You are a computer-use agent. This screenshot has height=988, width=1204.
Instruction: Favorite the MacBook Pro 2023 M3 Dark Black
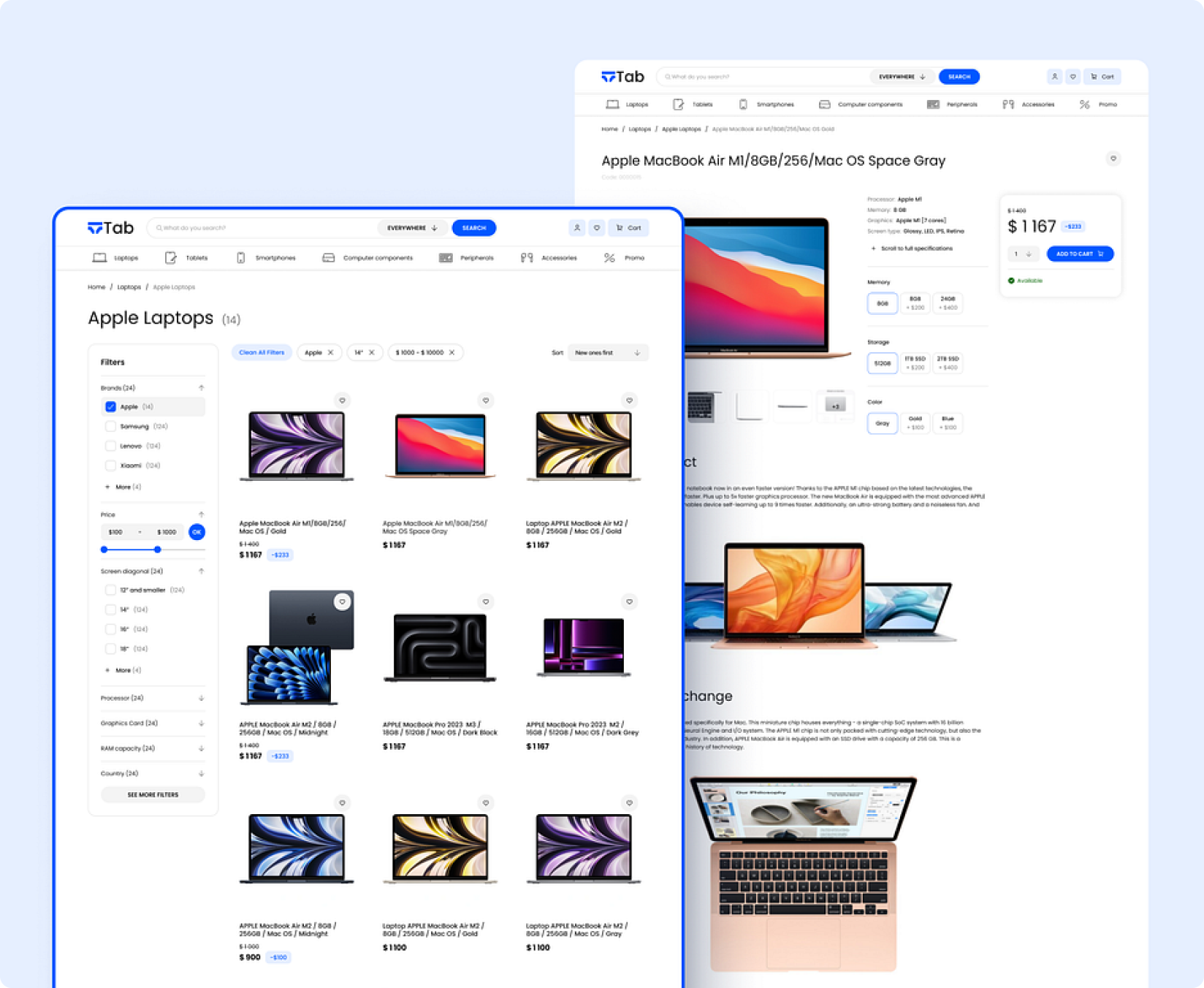click(486, 601)
